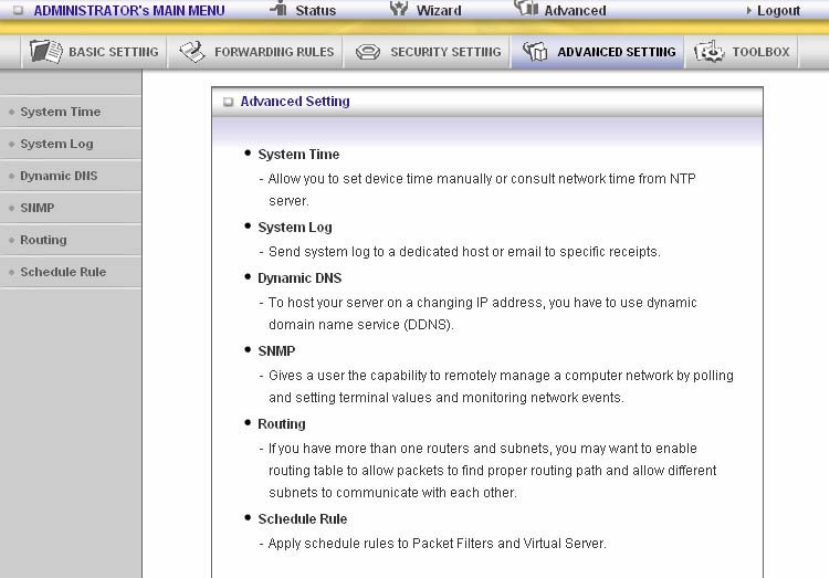Open SNMP settings in sidebar
This screenshot has width=829, height=578.
[71, 208]
